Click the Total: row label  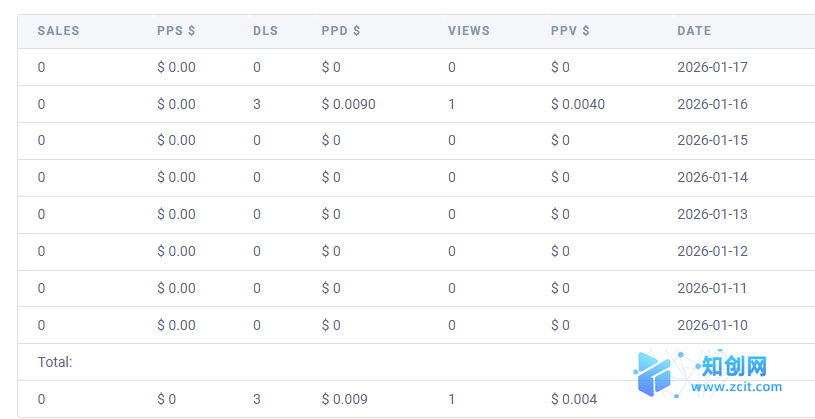(x=55, y=362)
